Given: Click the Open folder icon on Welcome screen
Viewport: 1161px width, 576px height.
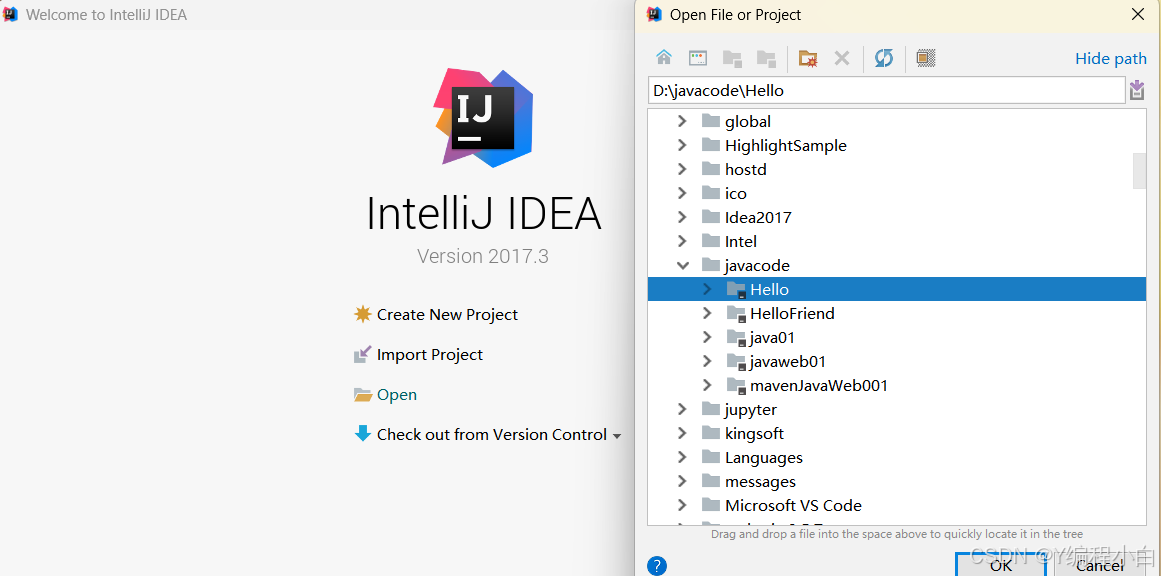Looking at the screenshot, I should [x=363, y=395].
